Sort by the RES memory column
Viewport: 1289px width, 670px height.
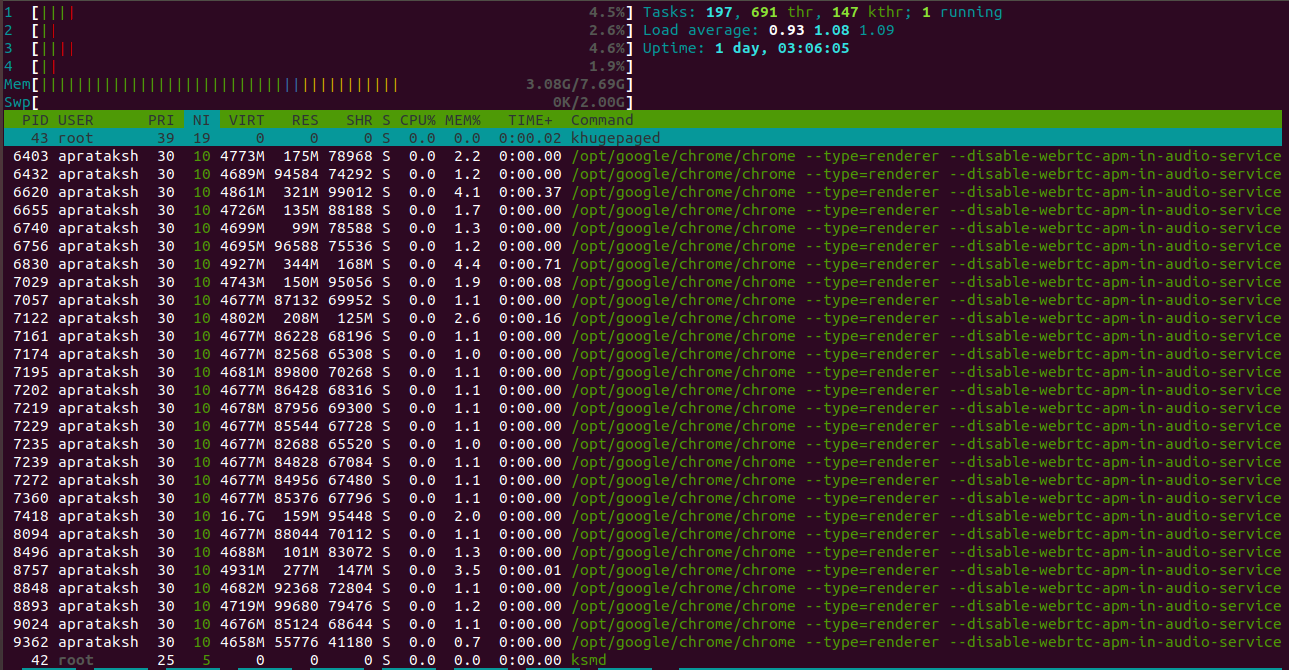tap(304, 120)
